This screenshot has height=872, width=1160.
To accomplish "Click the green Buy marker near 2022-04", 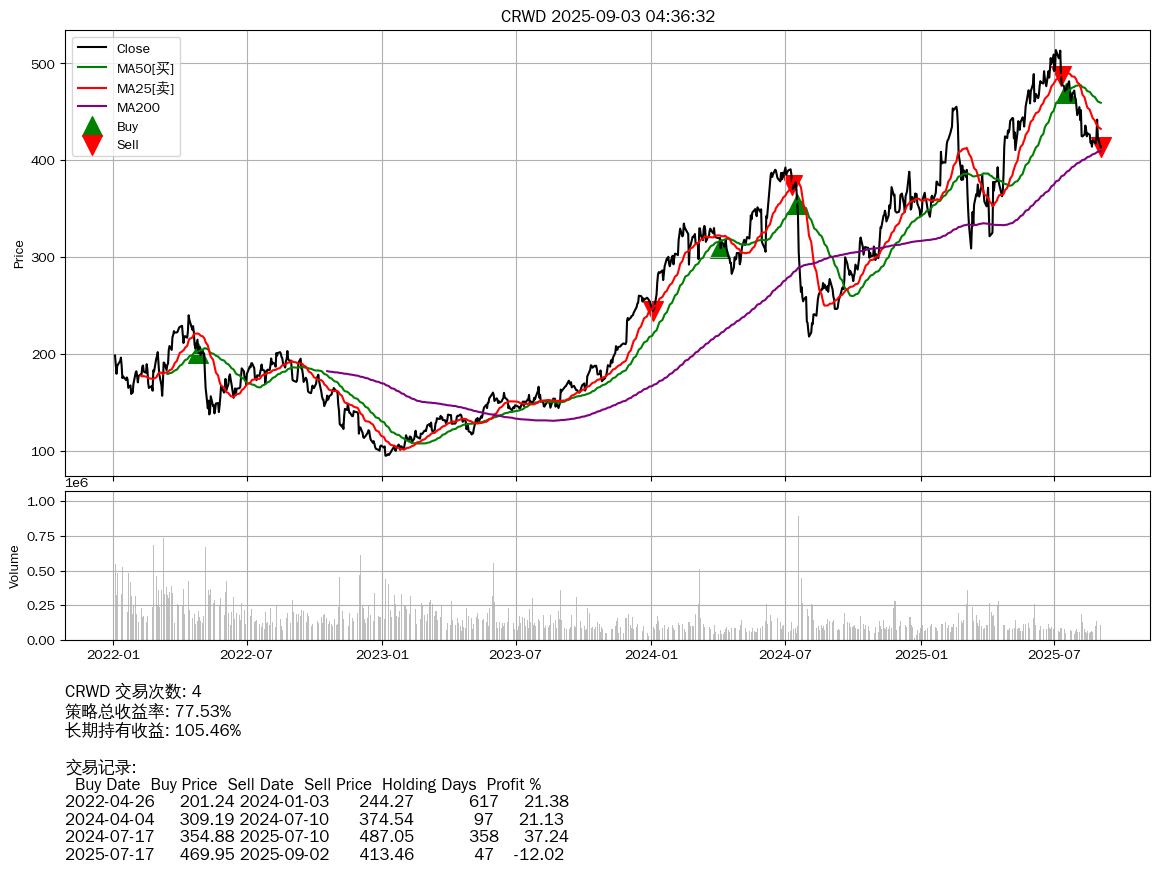I will [198, 353].
